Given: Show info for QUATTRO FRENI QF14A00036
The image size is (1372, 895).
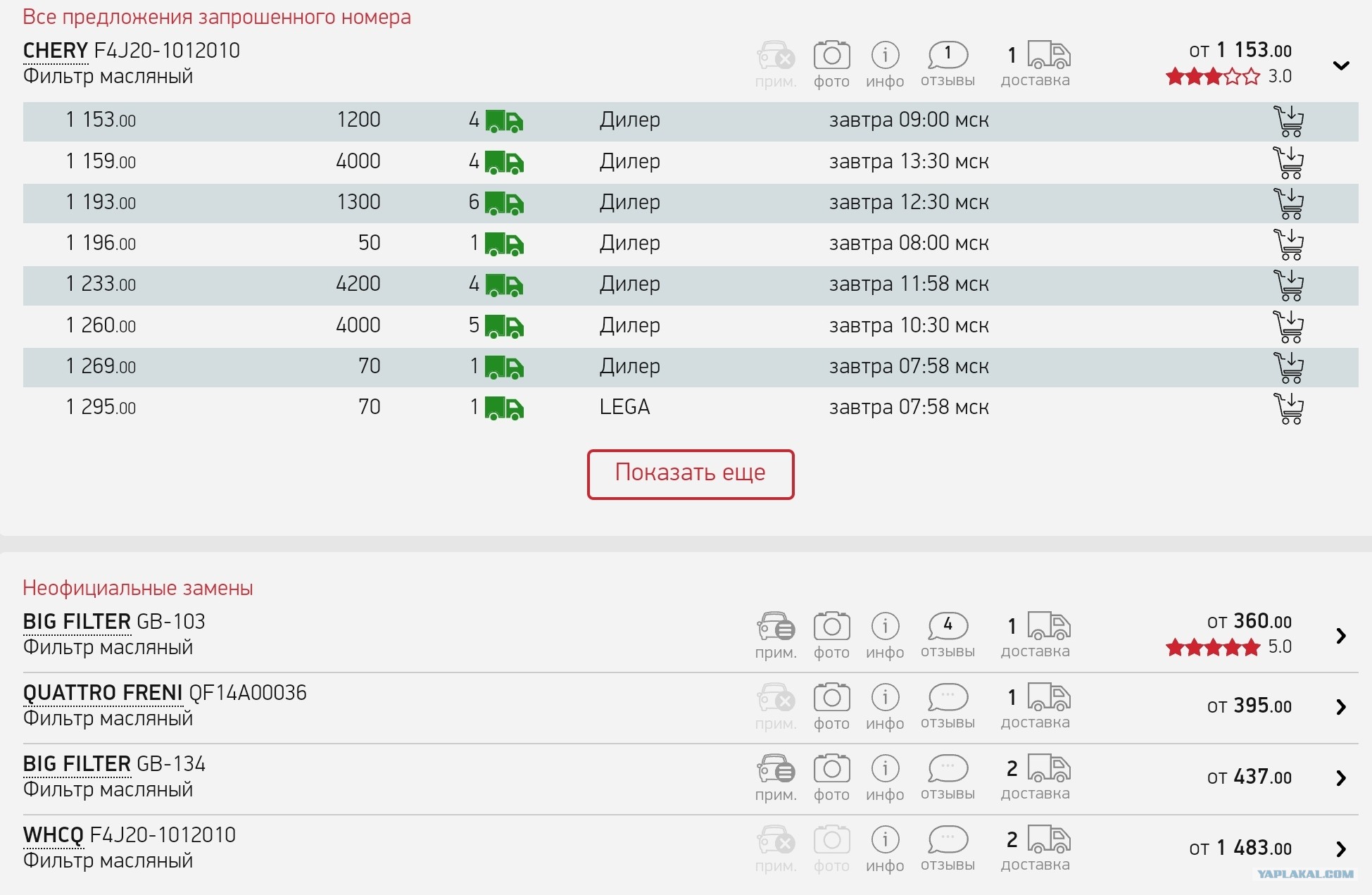Looking at the screenshot, I should pos(885,707).
